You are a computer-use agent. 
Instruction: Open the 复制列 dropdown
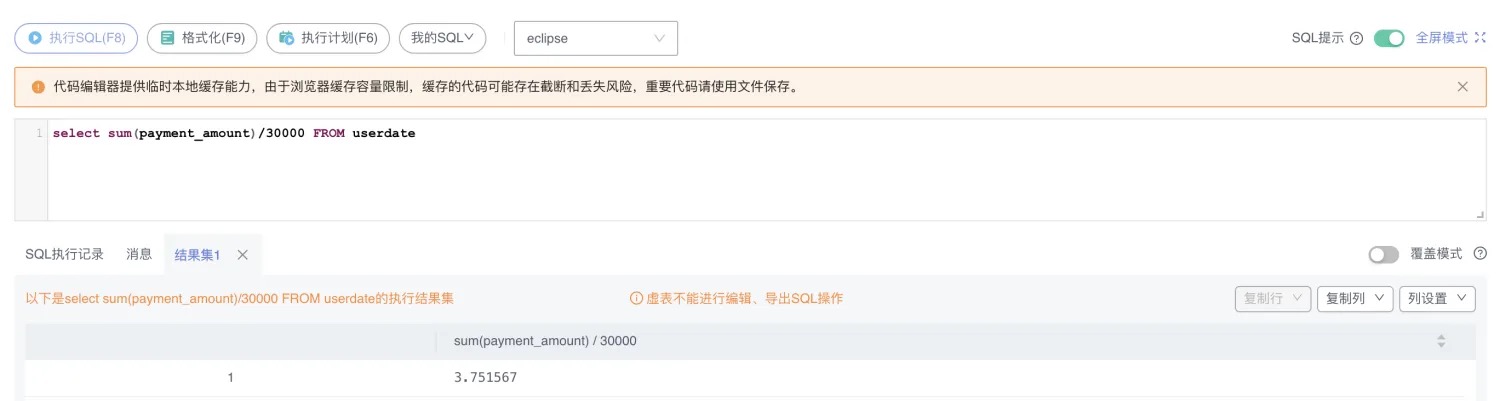1355,298
